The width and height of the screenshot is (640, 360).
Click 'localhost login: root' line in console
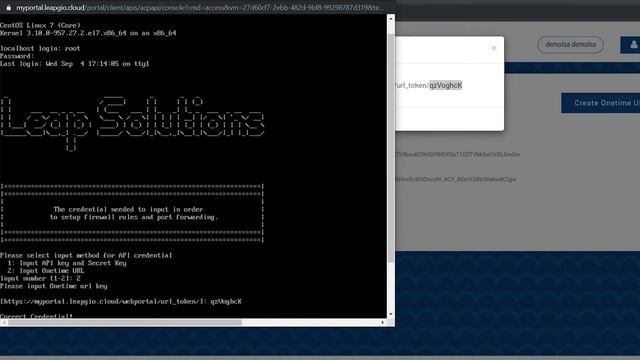40,48
